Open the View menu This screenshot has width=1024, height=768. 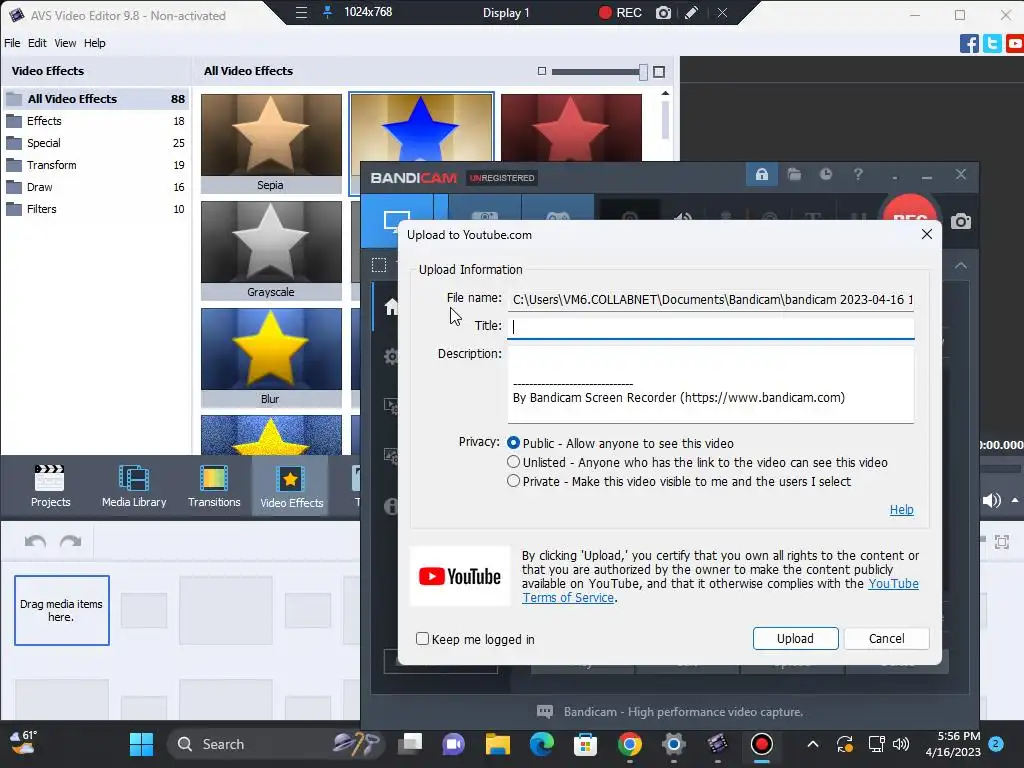pyautogui.click(x=65, y=43)
